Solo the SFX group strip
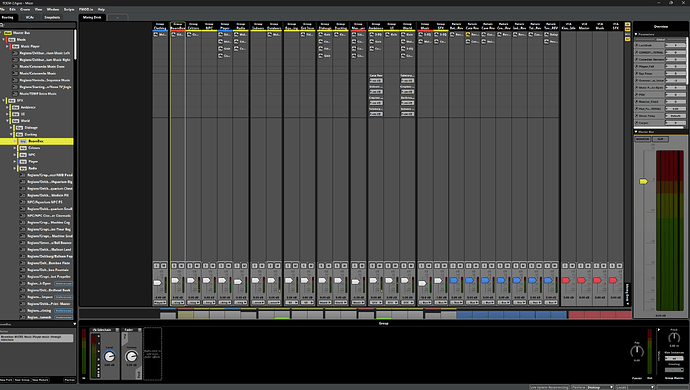 437,265
